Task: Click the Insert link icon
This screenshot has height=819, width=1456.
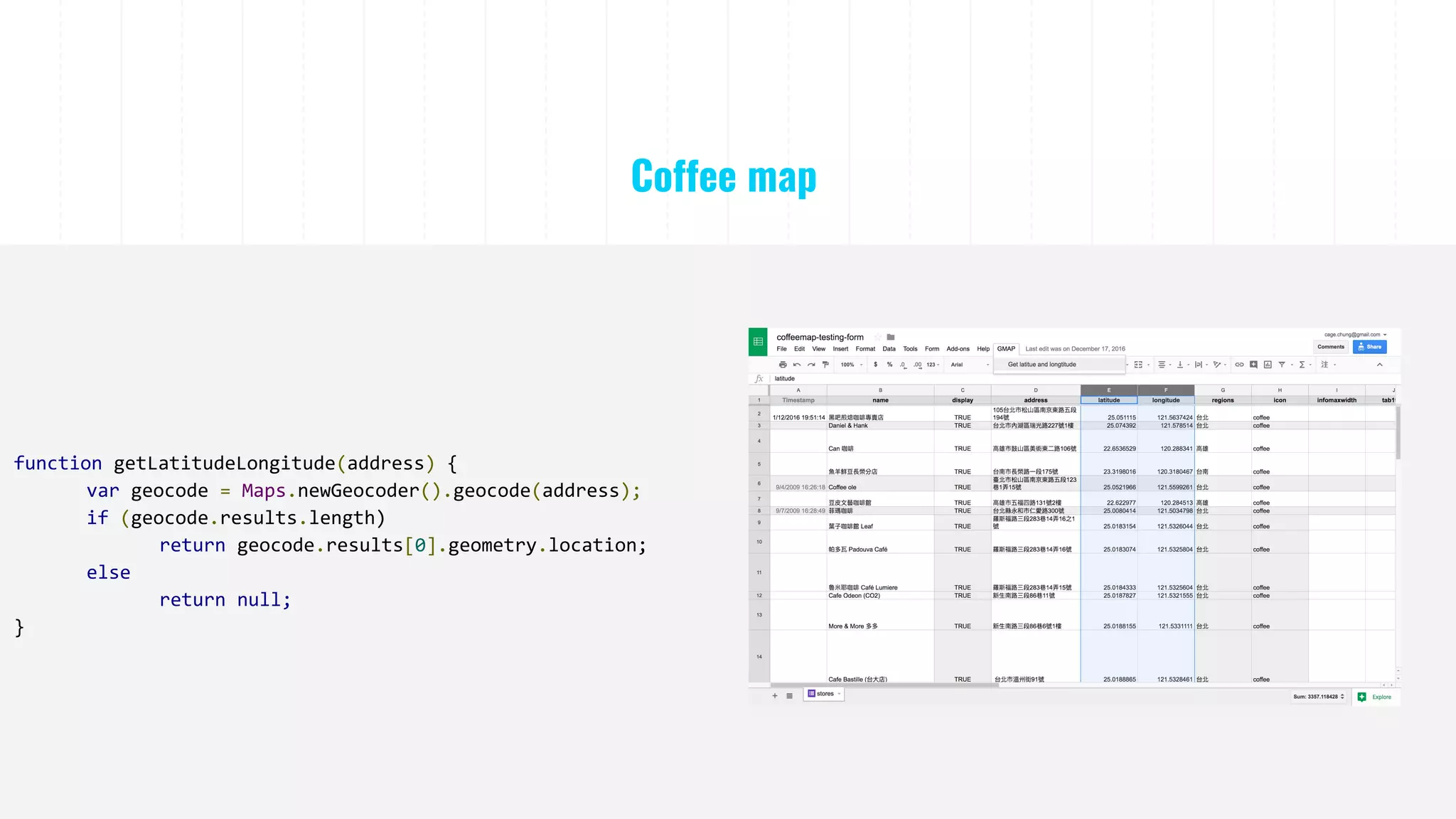Action: [1239, 365]
